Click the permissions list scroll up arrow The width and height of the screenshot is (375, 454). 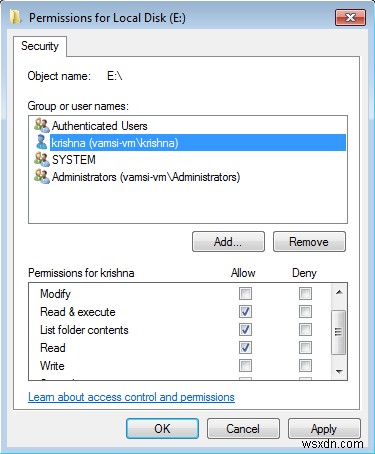click(x=339, y=292)
